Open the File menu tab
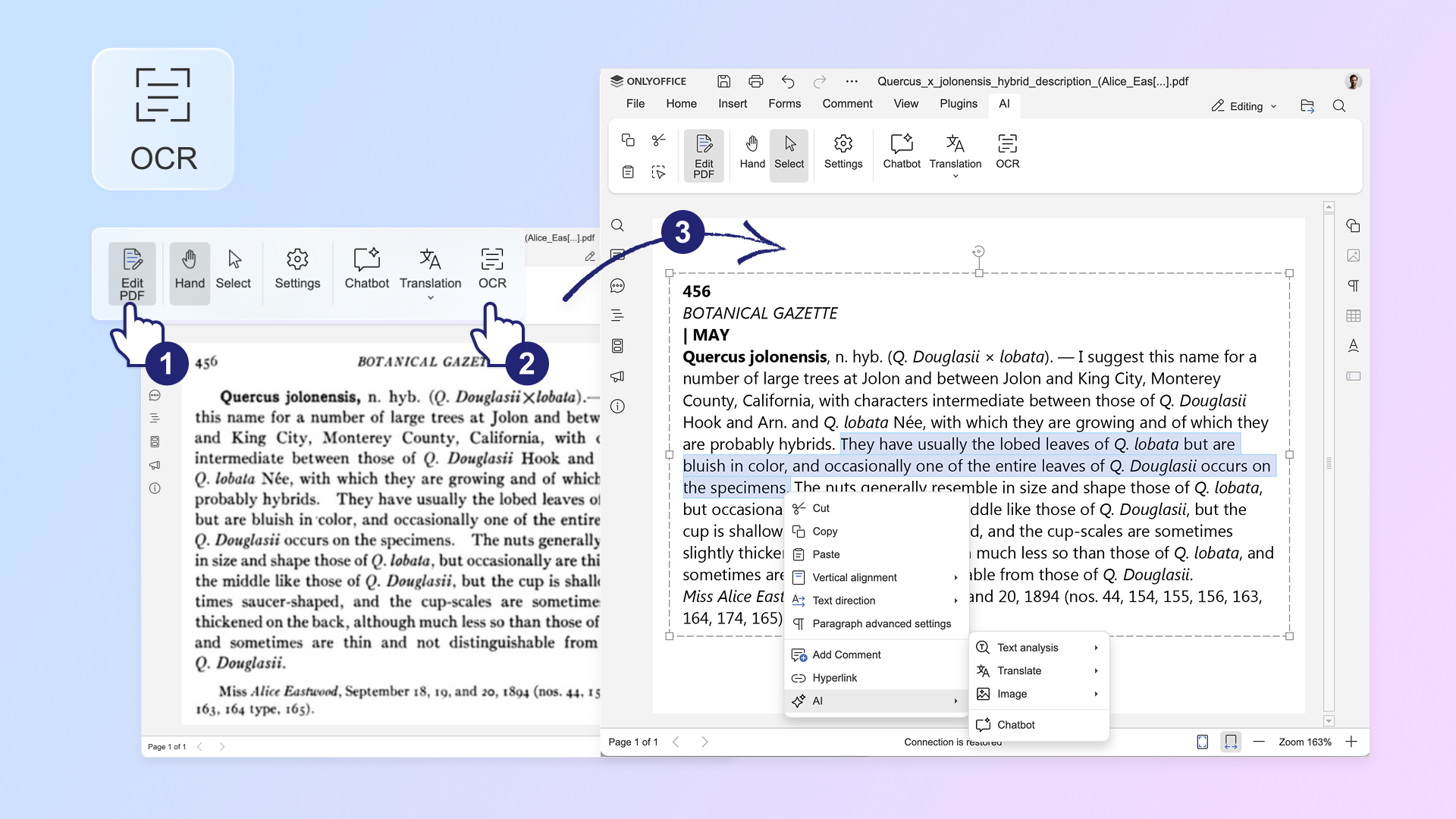Image resolution: width=1456 pixels, height=819 pixels. click(635, 104)
